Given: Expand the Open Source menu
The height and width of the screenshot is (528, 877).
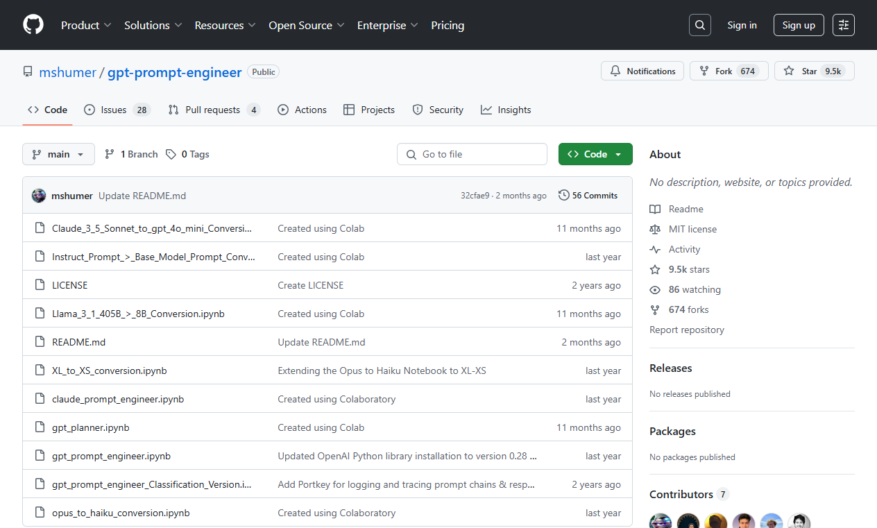Looking at the screenshot, I should 306,25.
